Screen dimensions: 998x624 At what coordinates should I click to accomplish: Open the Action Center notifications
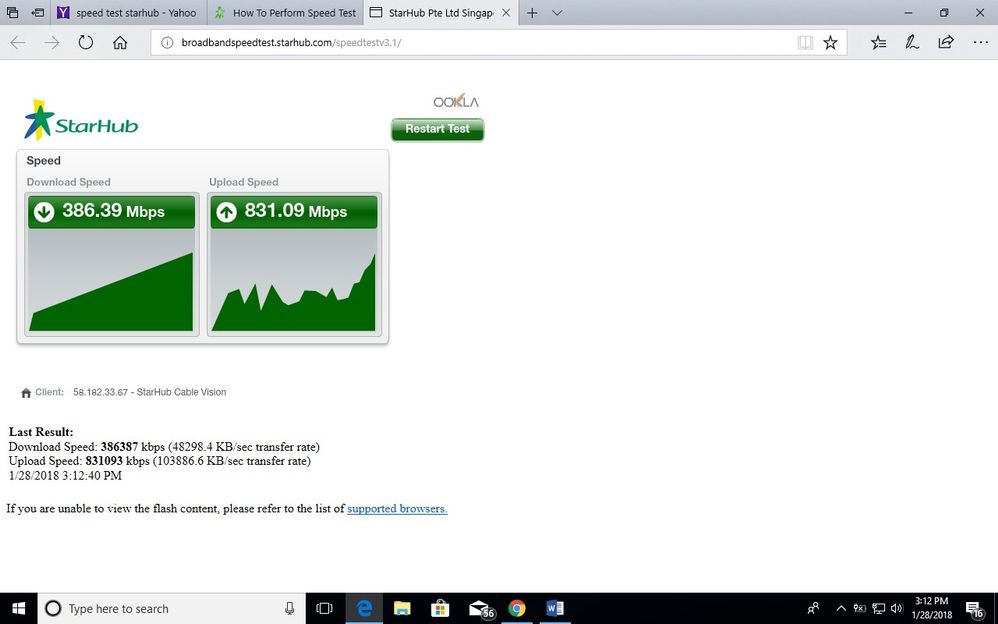click(974, 609)
